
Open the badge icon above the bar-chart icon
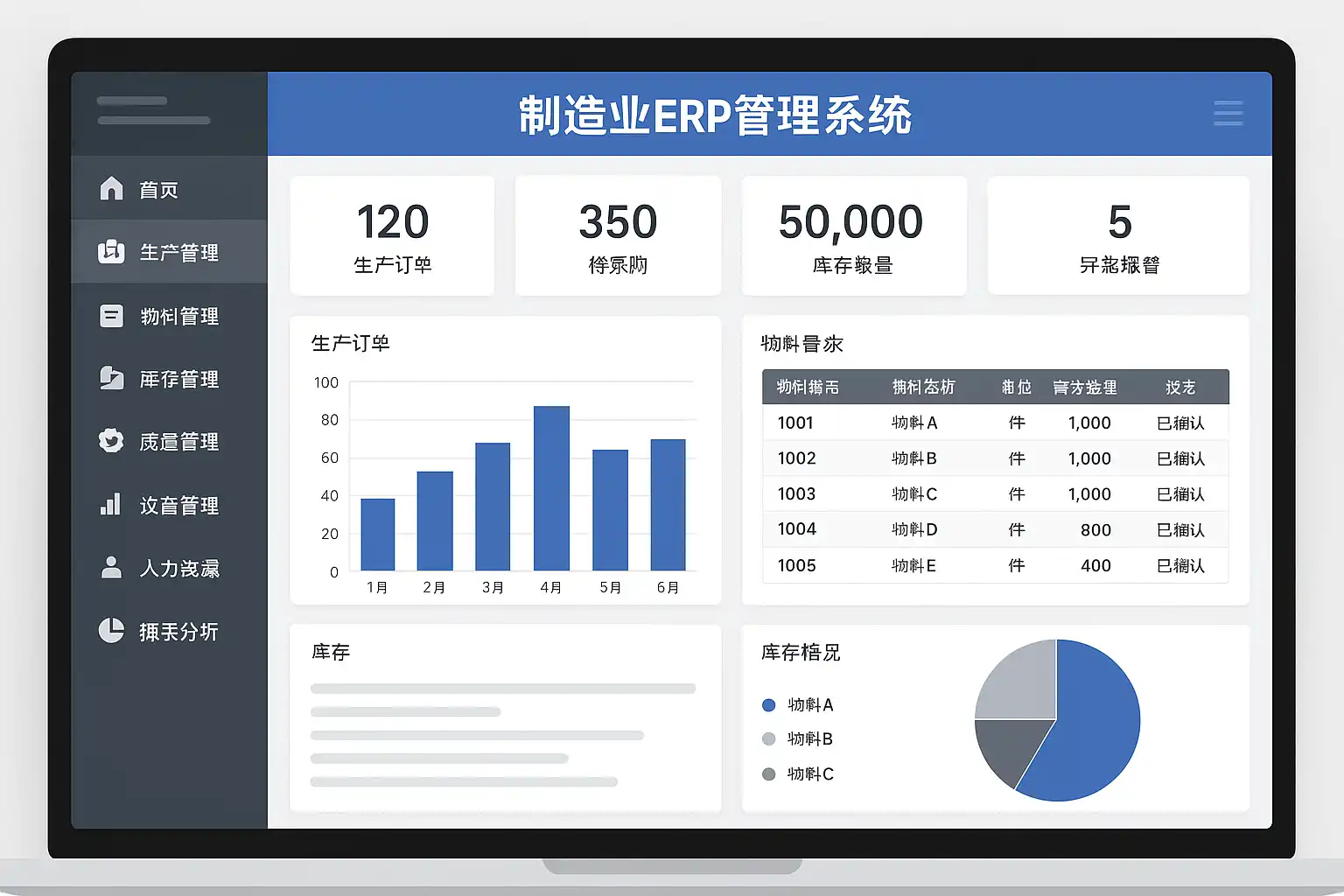[111, 441]
